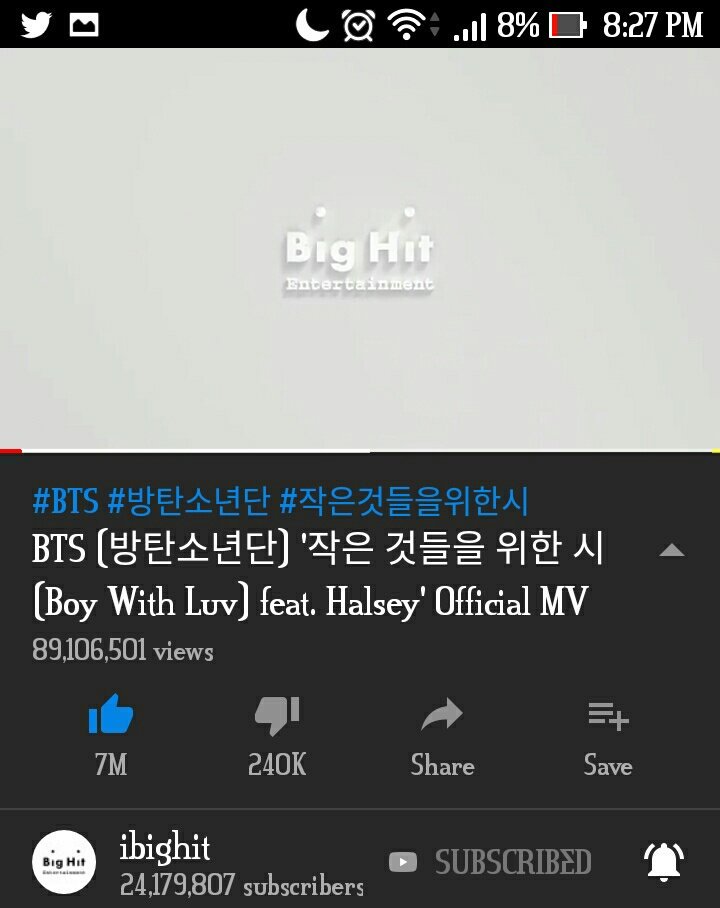The image size is (720, 908).
Task: Tap the Wi-Fi status icon
Action: [407, 24]
